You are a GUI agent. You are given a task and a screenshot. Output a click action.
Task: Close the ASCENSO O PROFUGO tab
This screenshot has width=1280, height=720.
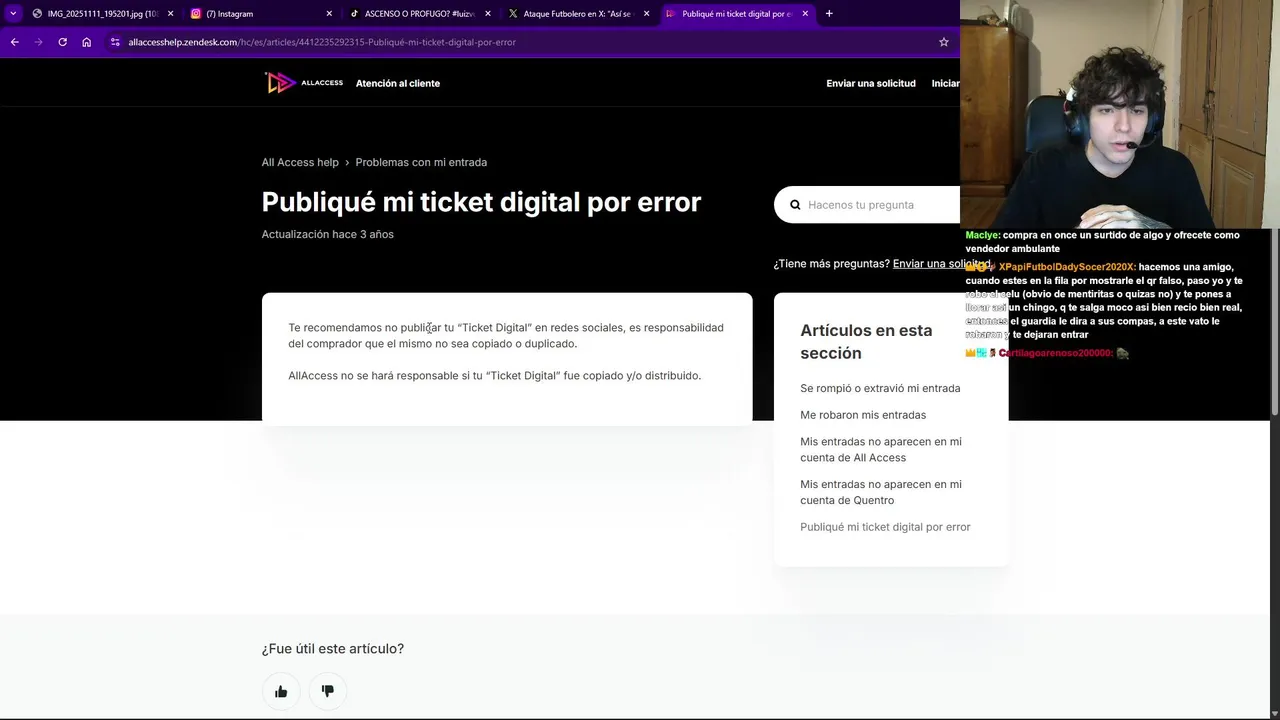488,14
